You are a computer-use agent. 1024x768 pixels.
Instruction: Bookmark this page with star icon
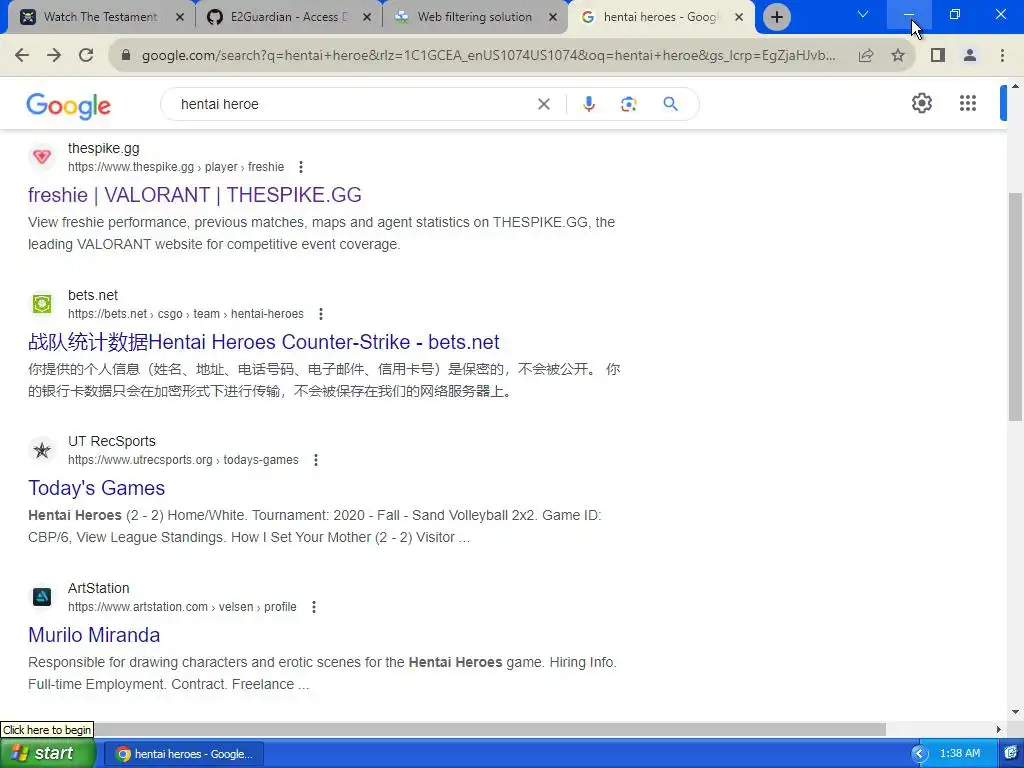tap(898, 56)
